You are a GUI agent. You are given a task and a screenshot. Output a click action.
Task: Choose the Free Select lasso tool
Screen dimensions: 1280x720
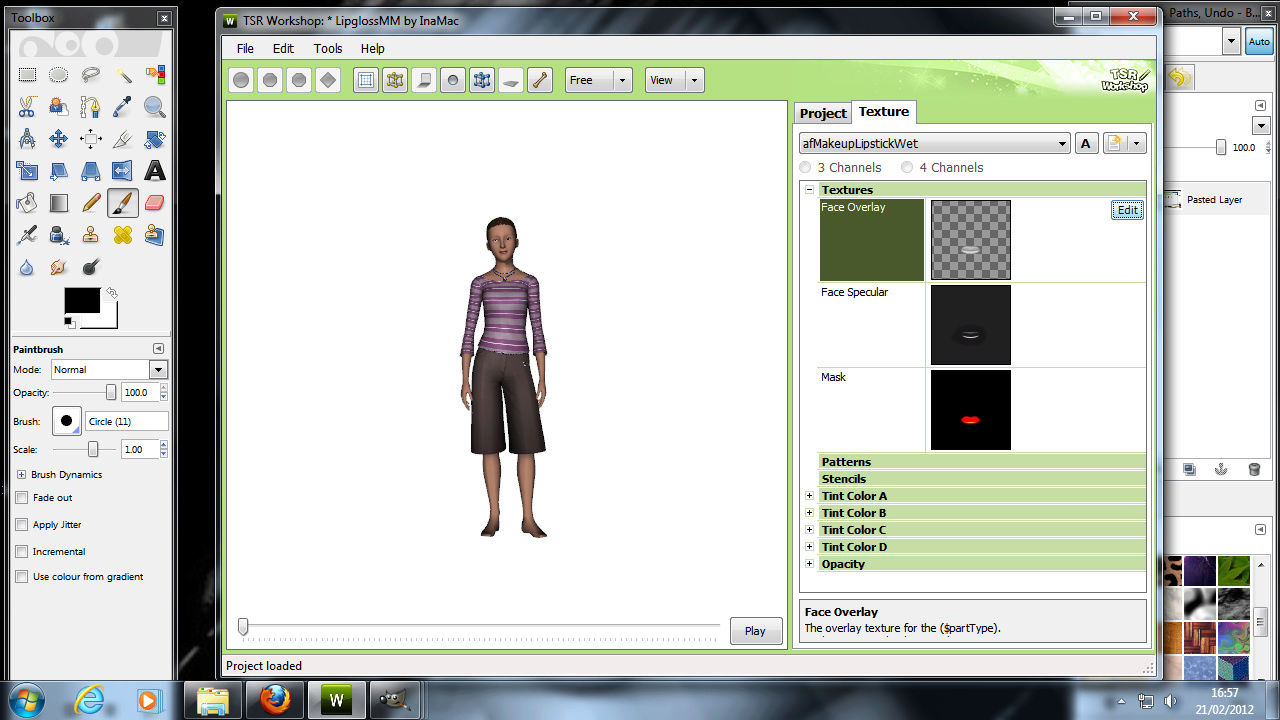point(91,75)
